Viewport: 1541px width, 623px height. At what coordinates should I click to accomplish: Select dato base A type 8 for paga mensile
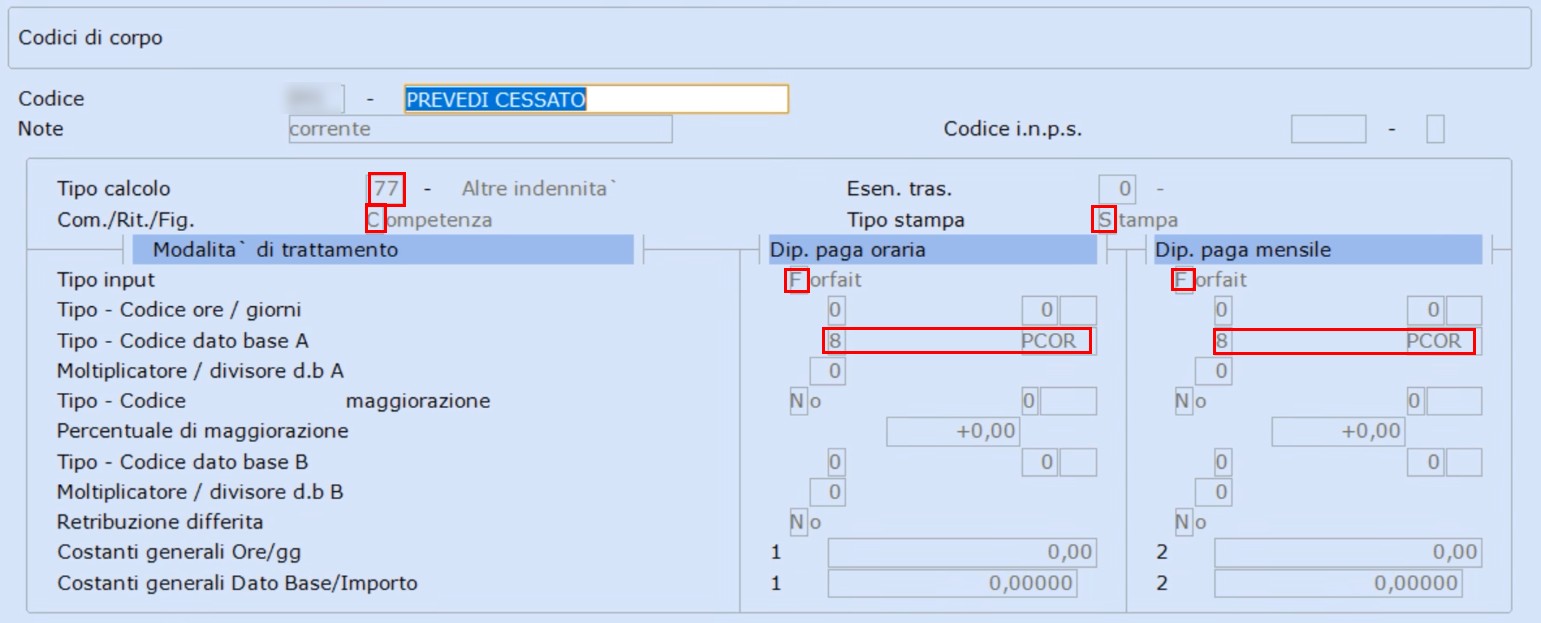[x=1221, y=341]
